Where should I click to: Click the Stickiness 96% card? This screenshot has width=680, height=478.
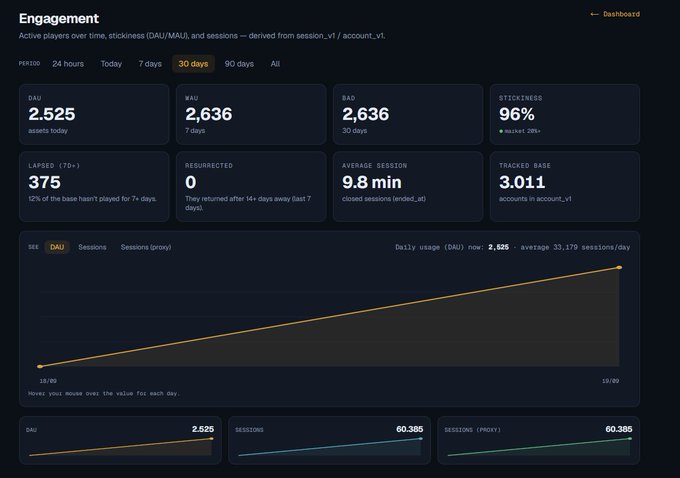[x=565, y=115]
